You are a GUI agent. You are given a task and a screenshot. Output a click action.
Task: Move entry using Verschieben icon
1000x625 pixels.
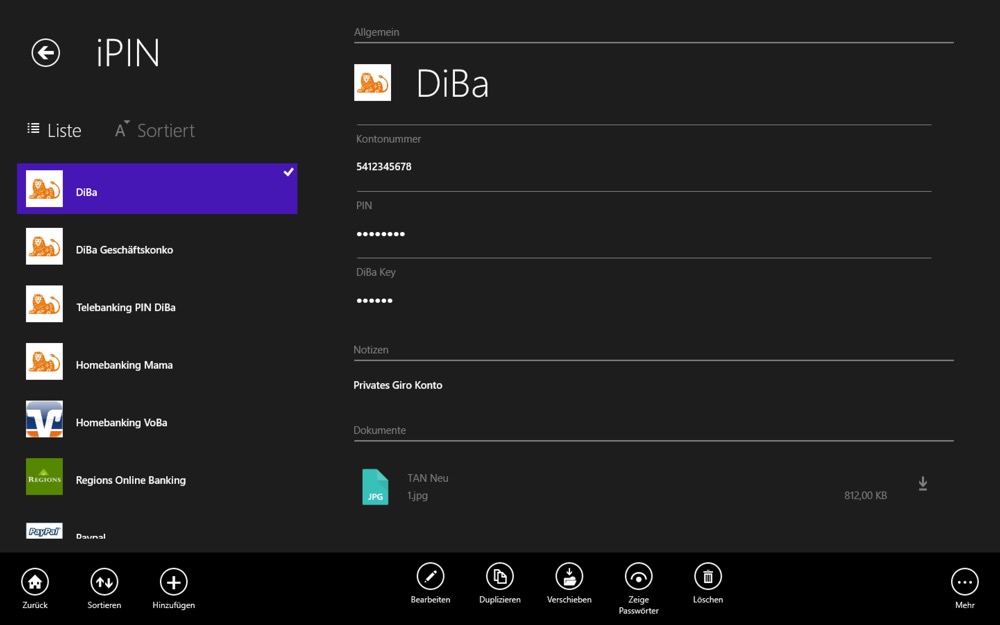[x=569, y=577]
